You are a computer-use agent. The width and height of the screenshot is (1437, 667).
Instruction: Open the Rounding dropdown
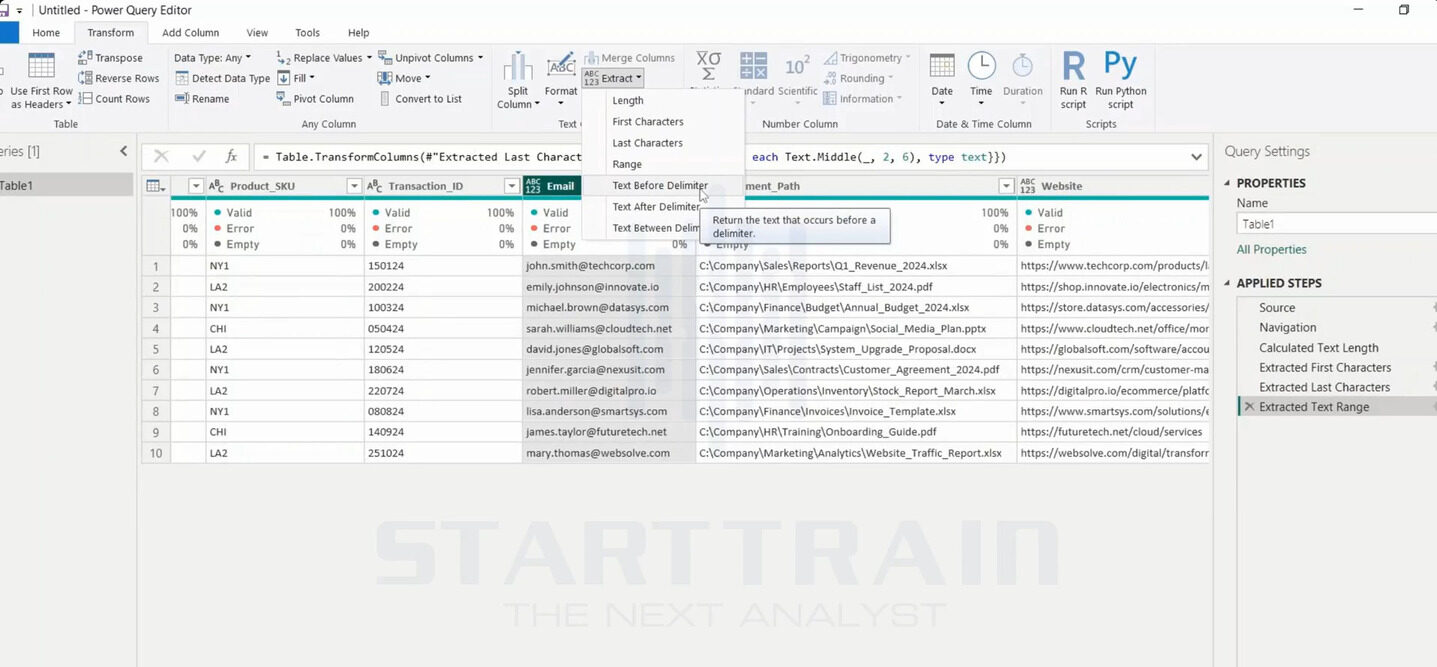pyautogui.click(x=860, y=78)
